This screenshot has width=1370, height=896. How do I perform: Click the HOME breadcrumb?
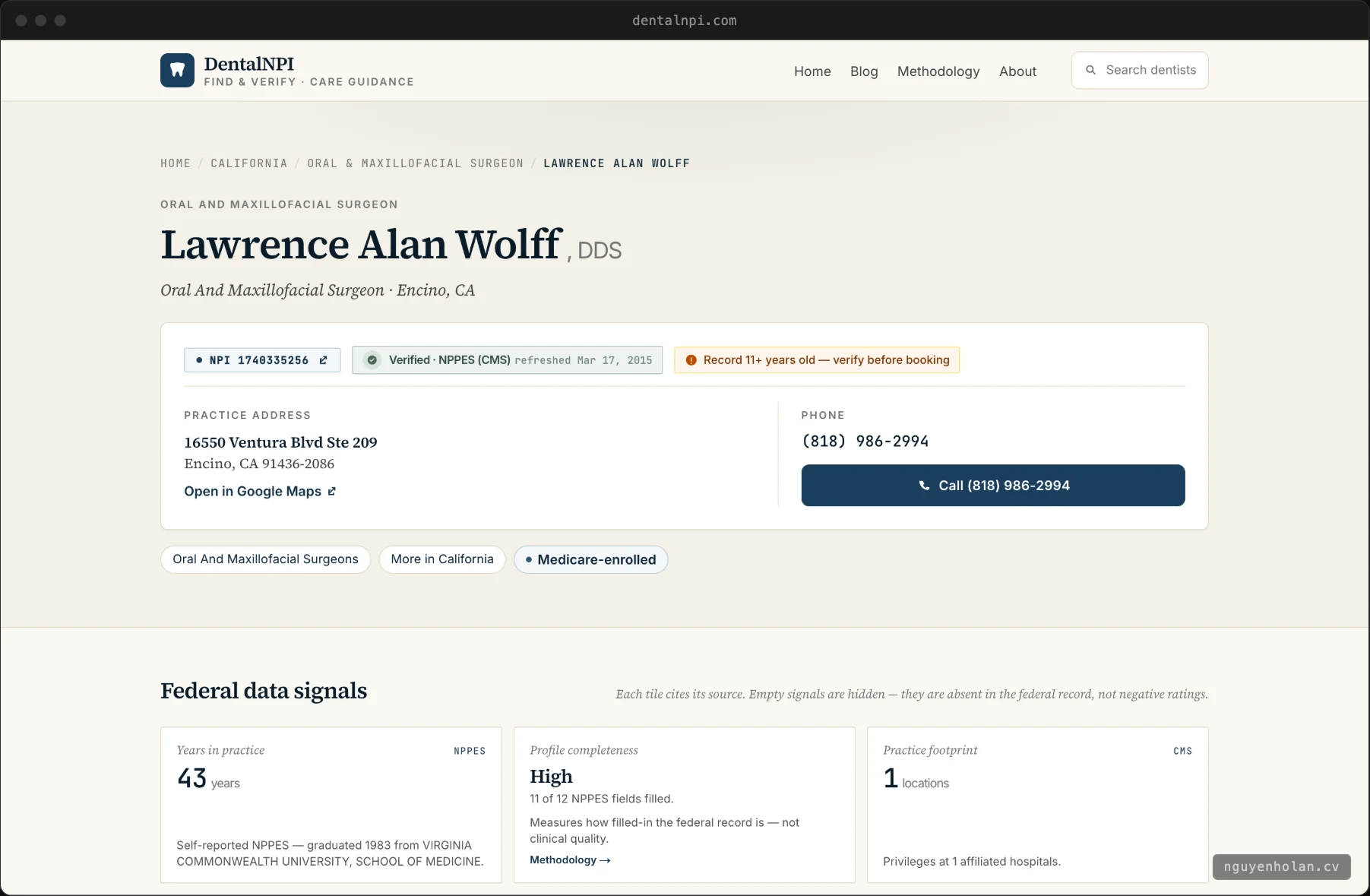click(x=176, y=163)
